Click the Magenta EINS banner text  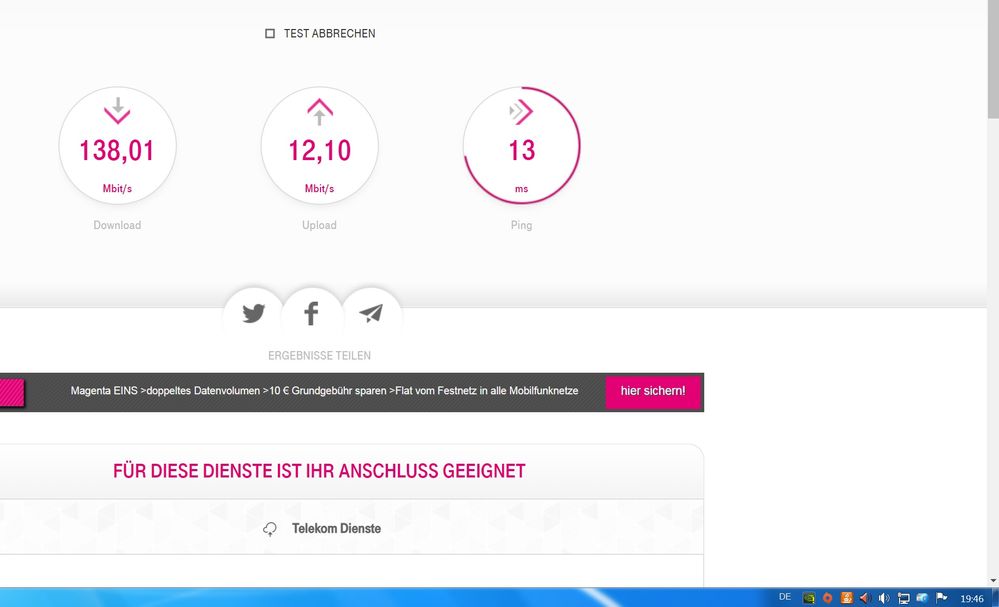pos(324,390)
